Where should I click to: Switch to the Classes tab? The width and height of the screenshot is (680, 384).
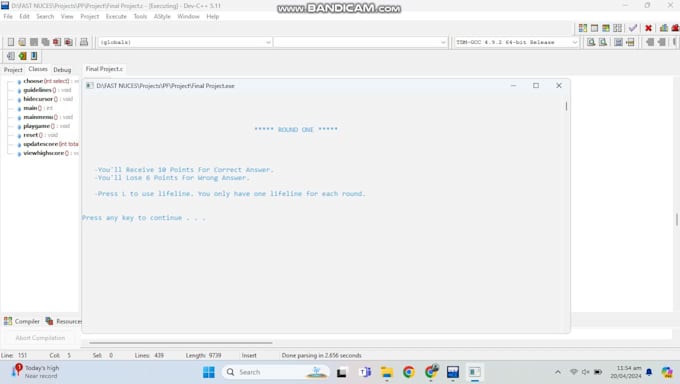click(x=38, y=69)
